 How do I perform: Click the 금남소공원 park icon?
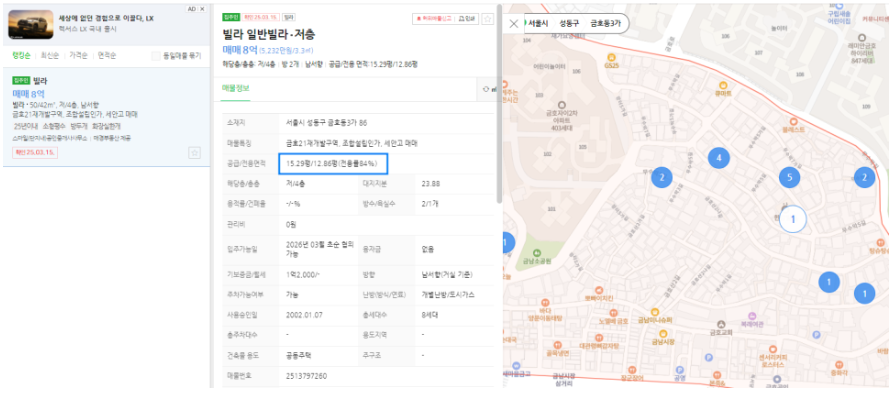[537, 252]
